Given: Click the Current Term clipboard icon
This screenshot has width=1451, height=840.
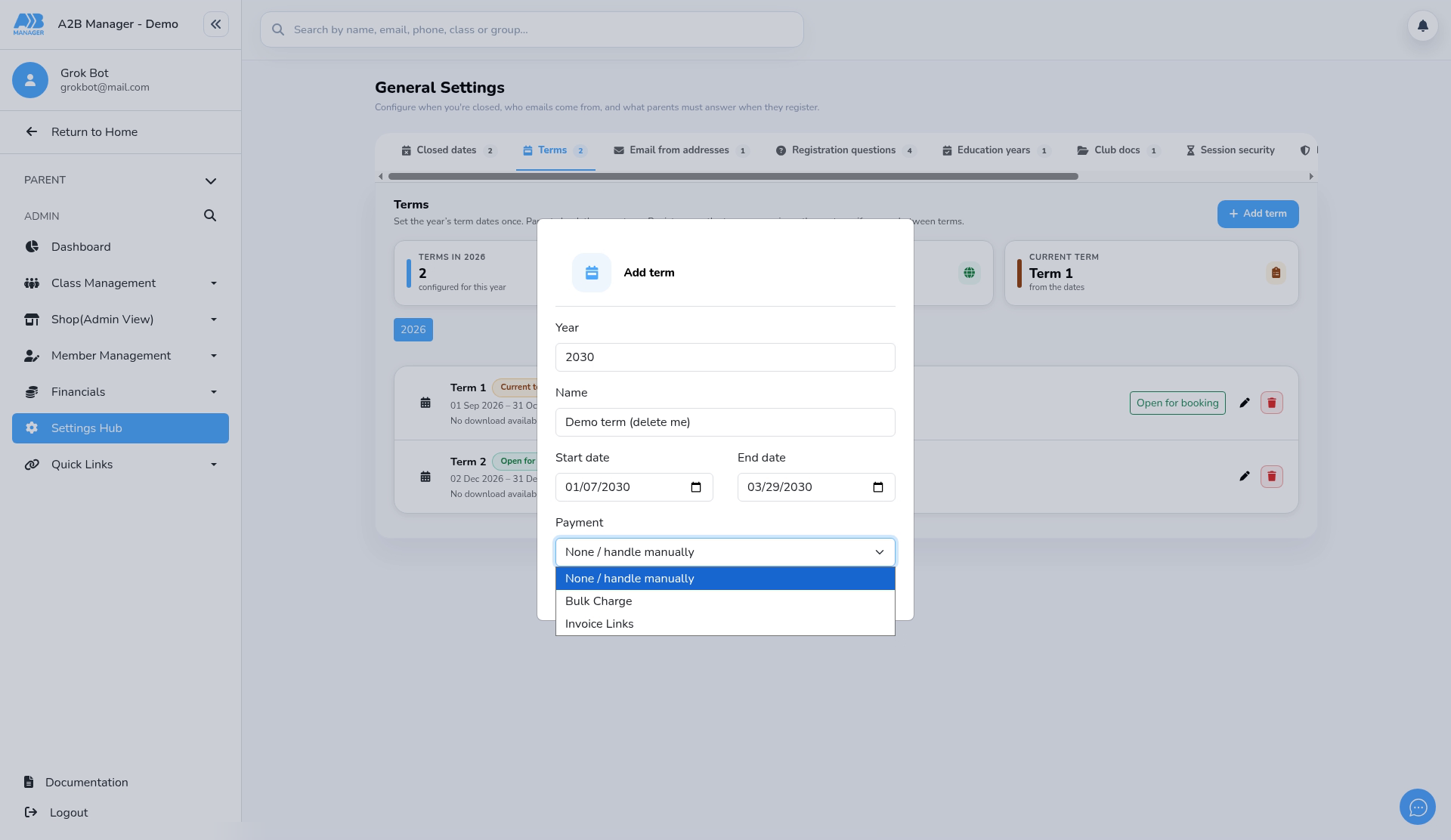Looking at the screenshot, I should click(1276, 273).
